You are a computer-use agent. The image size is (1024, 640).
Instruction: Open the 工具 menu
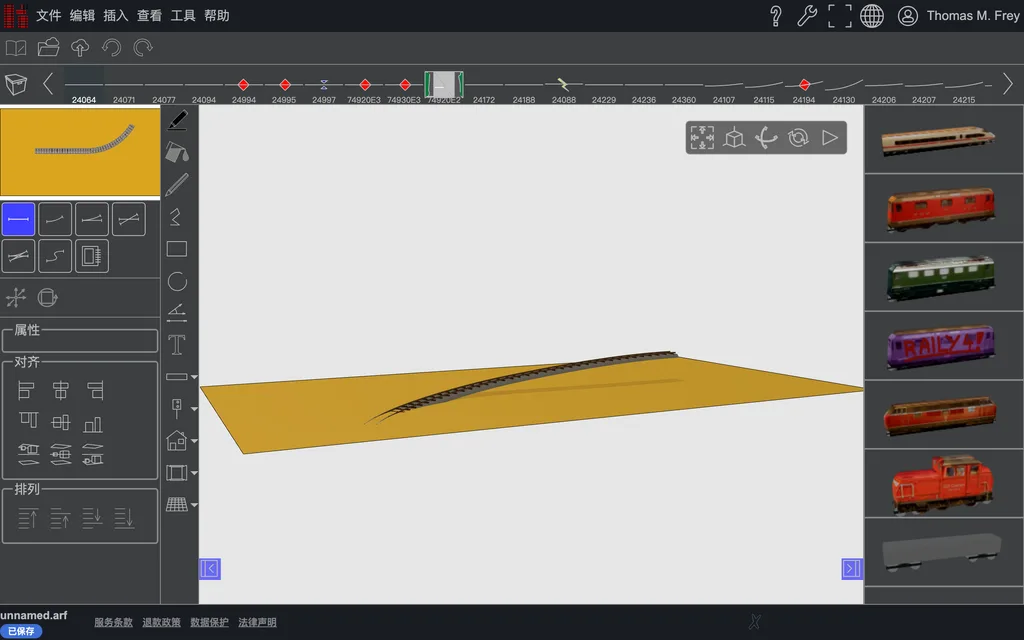(183, 16)
